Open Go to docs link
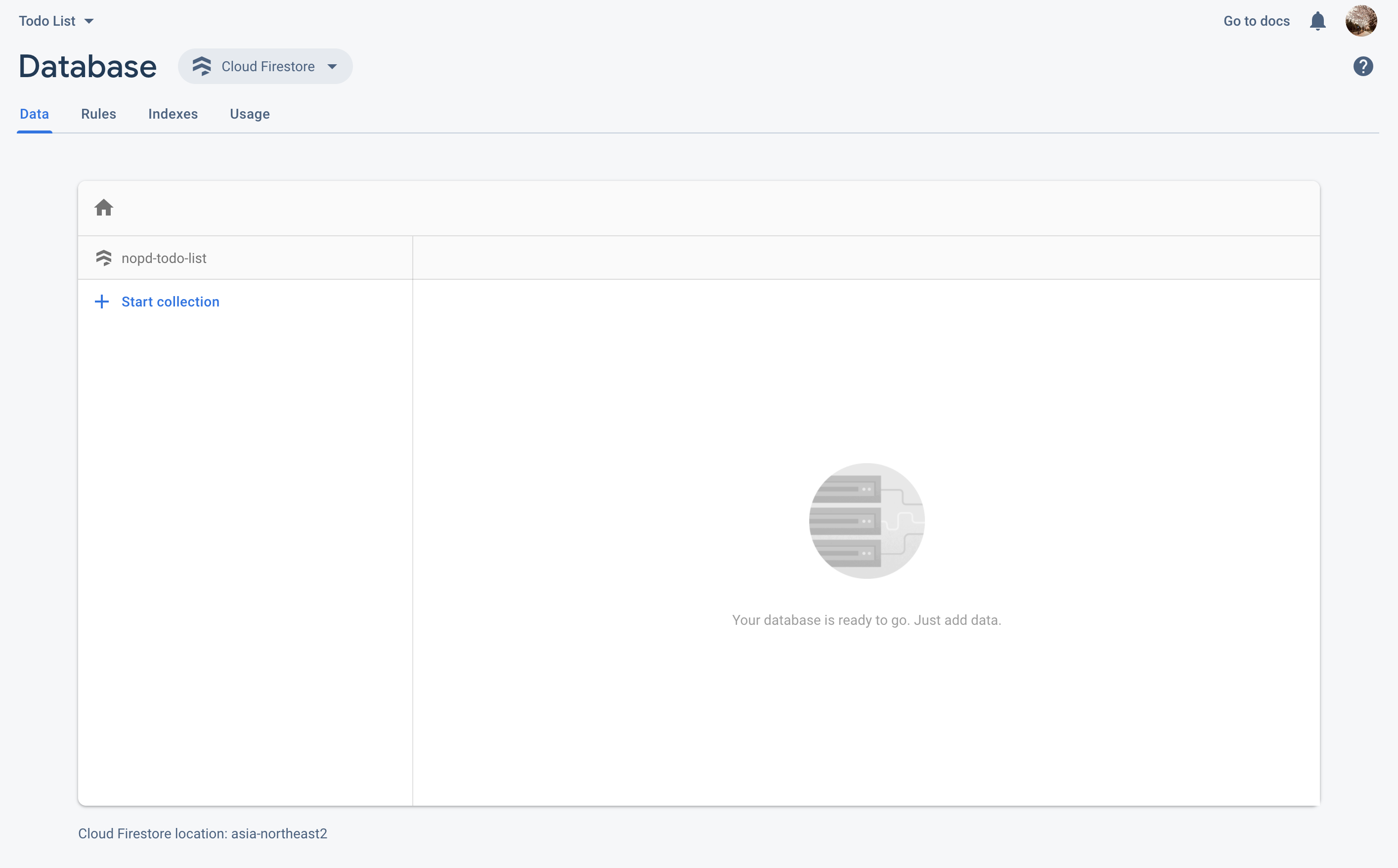The width and height of the screenshot is (1398, 868). [1256, 21]
